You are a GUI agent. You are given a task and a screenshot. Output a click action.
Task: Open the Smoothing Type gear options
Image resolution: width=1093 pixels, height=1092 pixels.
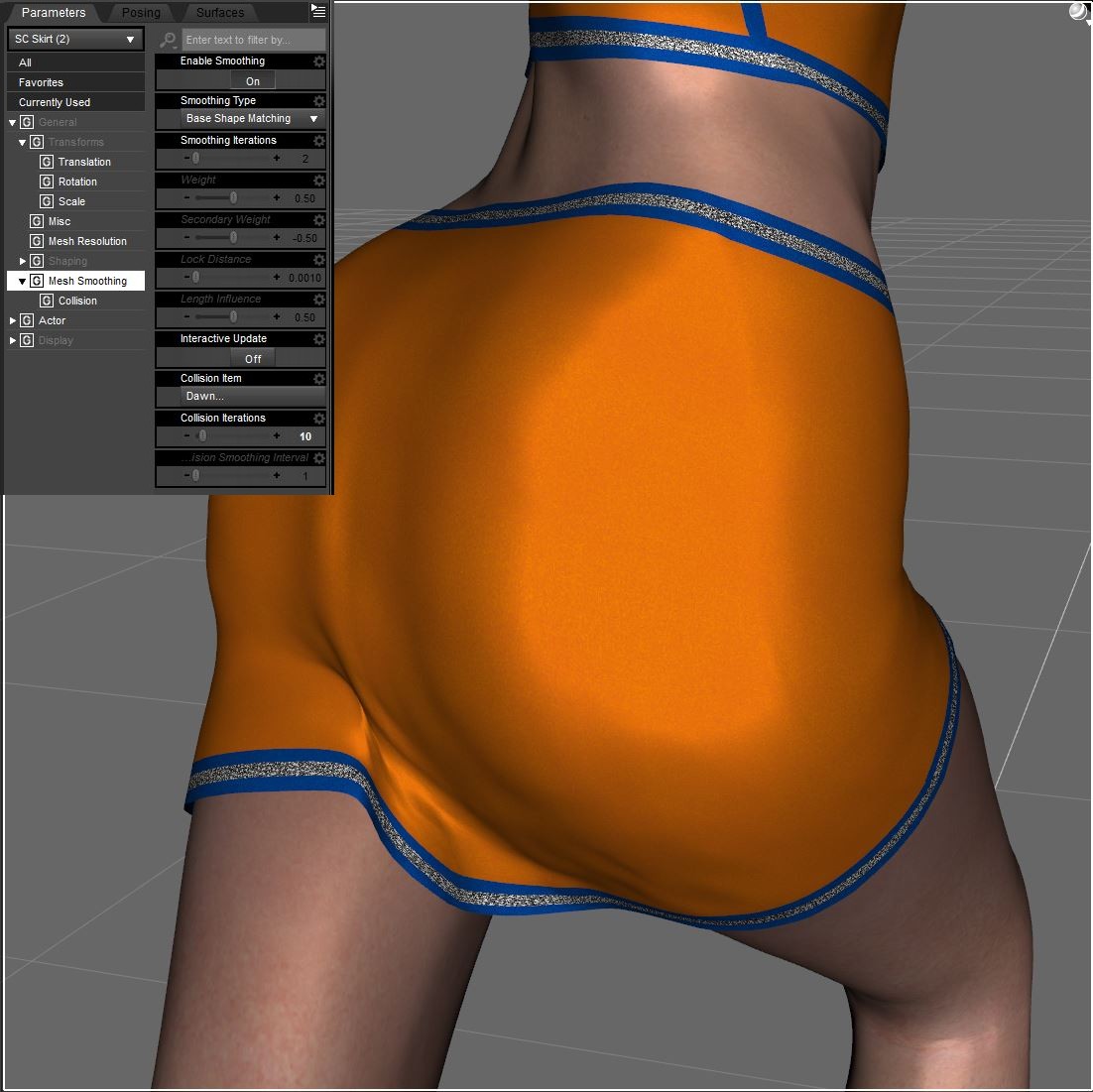pyautogui.click(x=318, y=101)
